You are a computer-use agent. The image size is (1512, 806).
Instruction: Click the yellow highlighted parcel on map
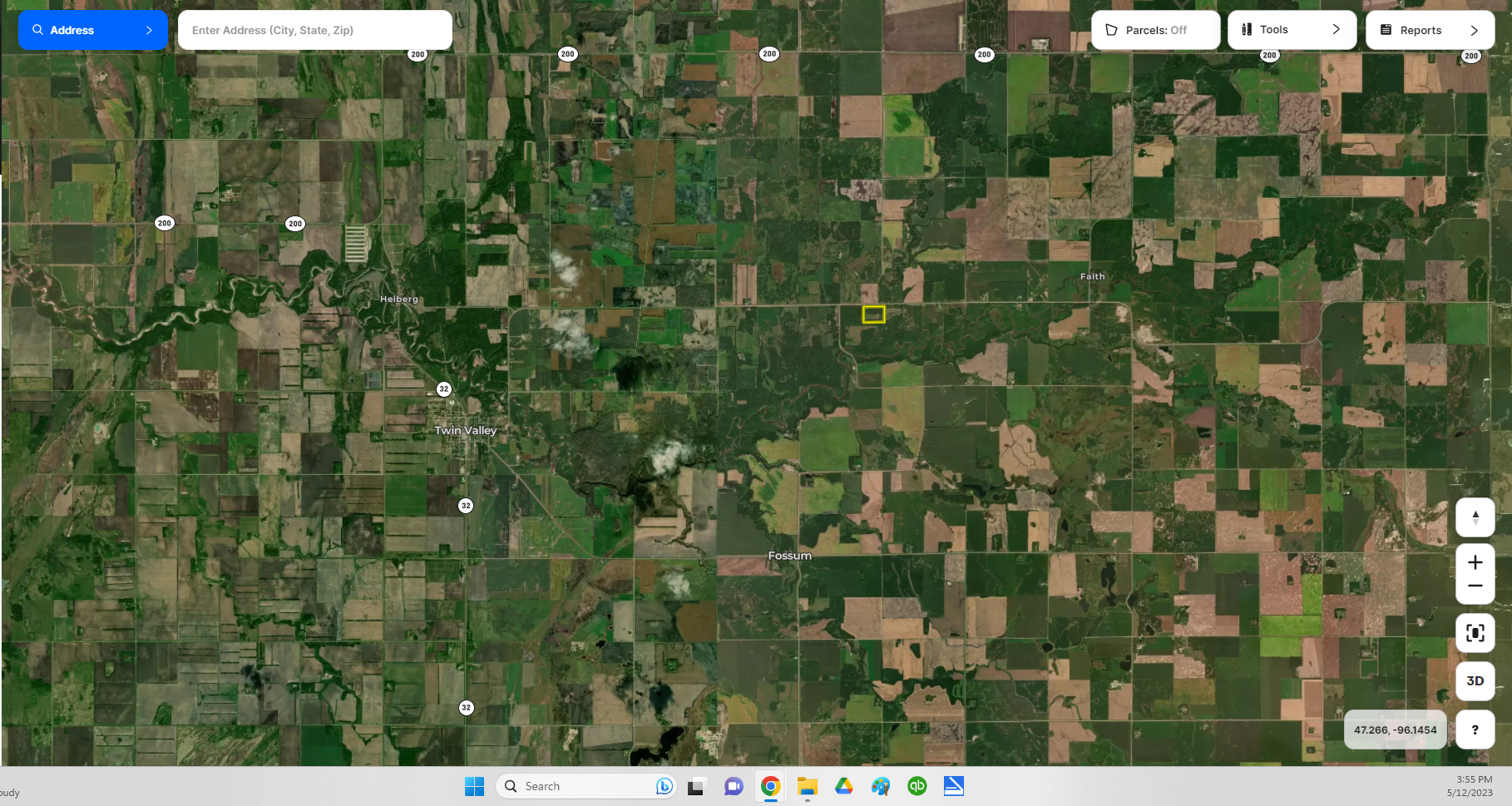pyautogui.click(x=873, y=314)
